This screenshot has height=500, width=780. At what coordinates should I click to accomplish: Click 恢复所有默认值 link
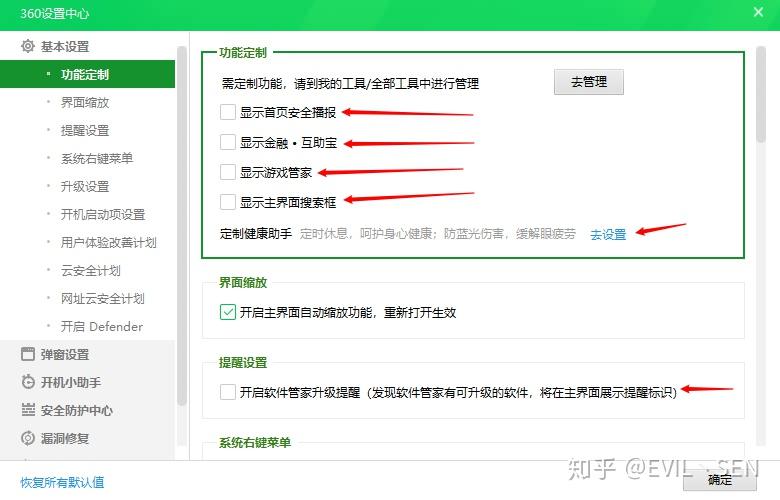62,482
